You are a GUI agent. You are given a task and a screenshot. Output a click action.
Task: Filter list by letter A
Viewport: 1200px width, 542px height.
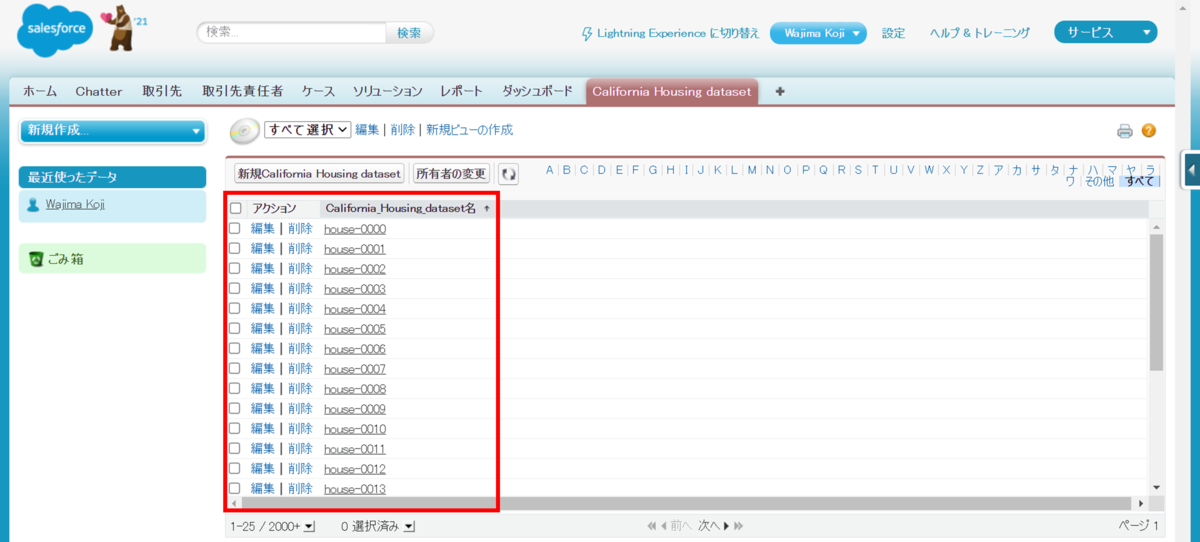[549, 170]
